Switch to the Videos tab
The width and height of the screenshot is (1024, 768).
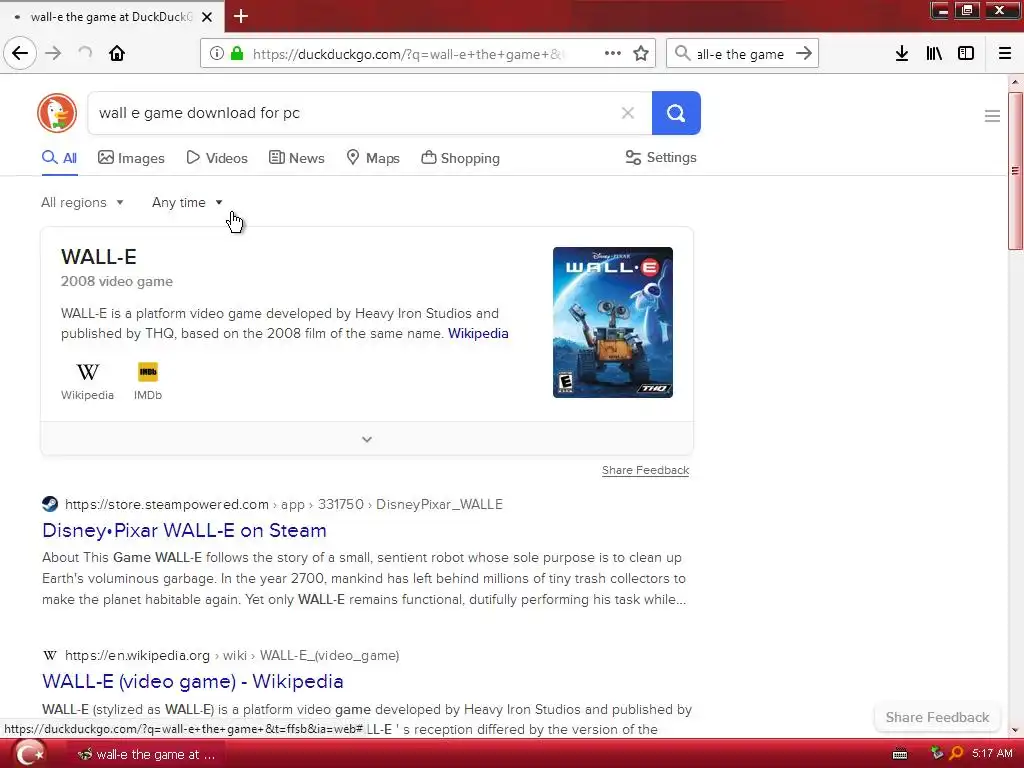[x=217, y=158]
